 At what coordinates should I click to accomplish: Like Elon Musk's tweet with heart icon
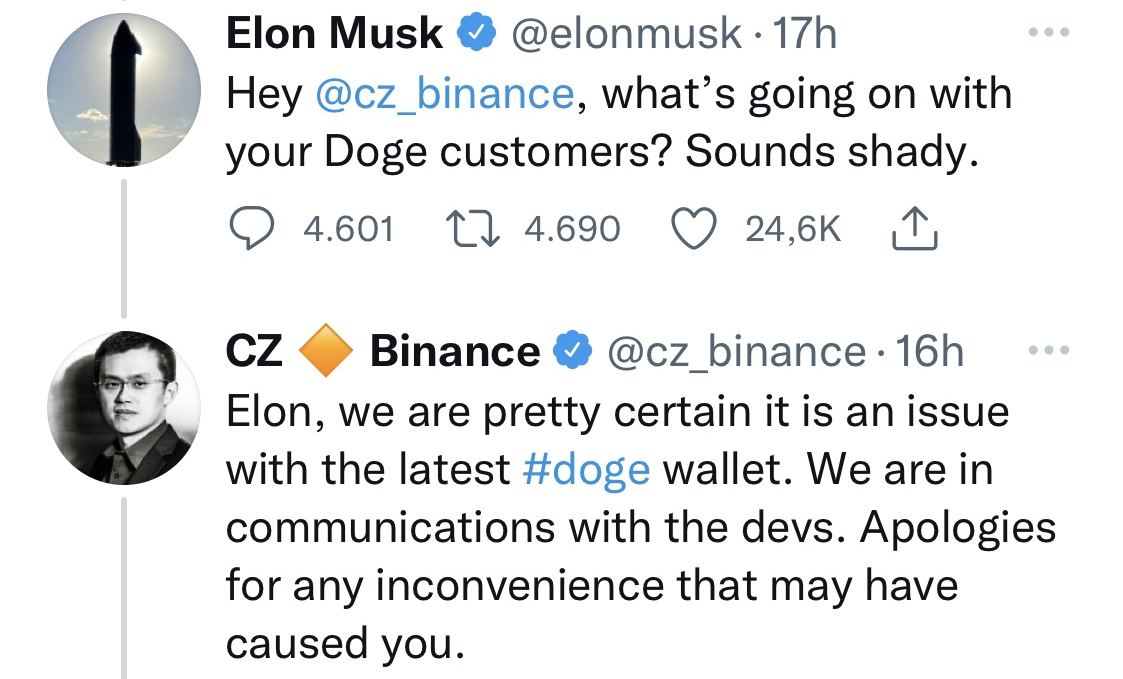coord(694,230)
